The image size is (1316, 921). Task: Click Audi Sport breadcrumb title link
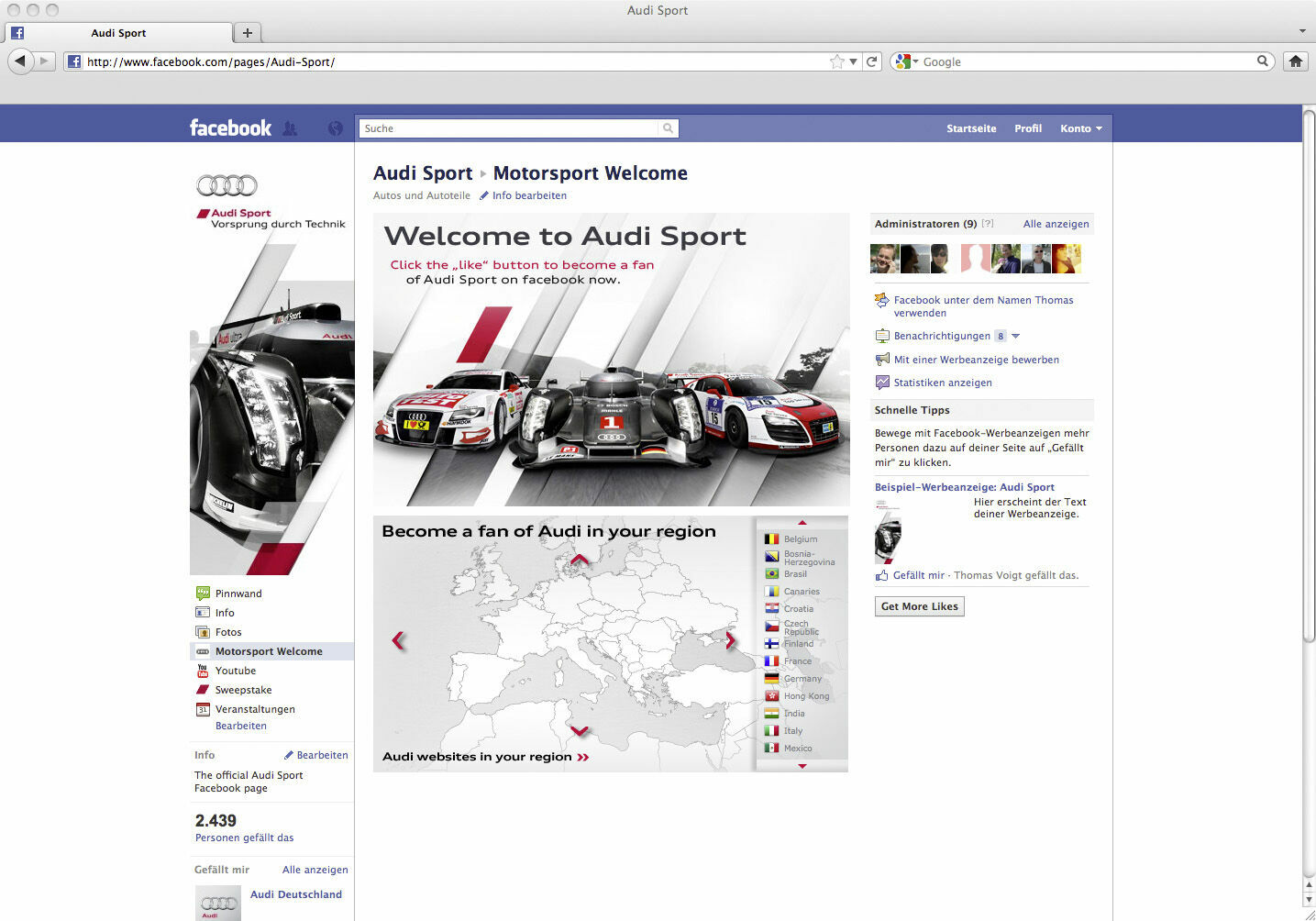click(423, 173)
